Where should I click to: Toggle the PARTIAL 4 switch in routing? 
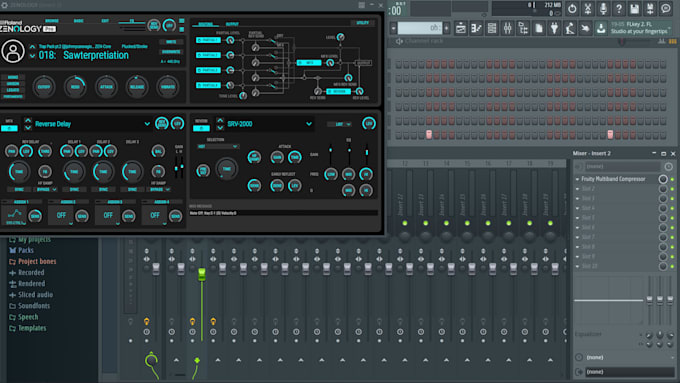click(x=208, y=85)
